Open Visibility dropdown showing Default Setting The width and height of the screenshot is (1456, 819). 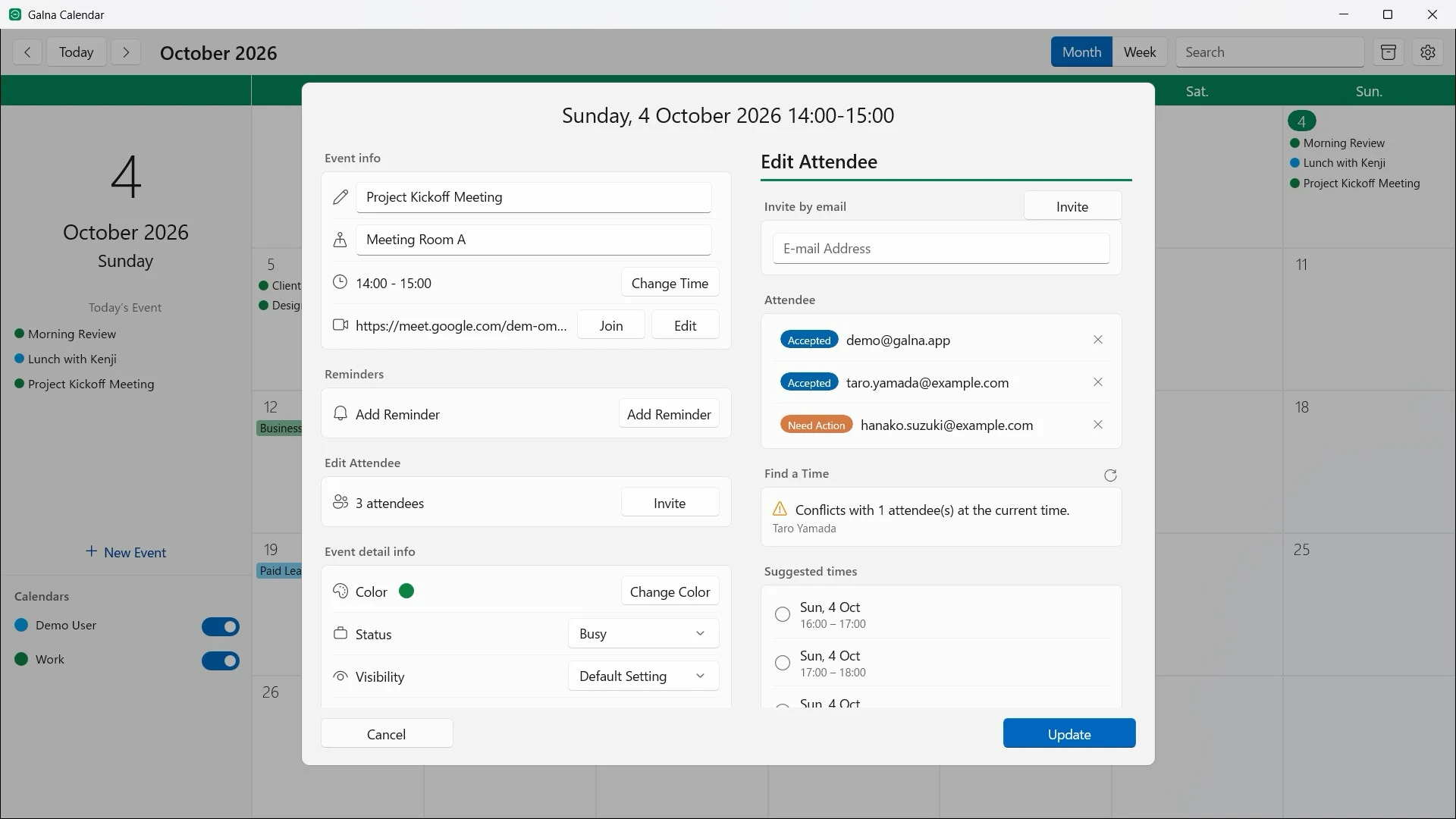point(643,676)
